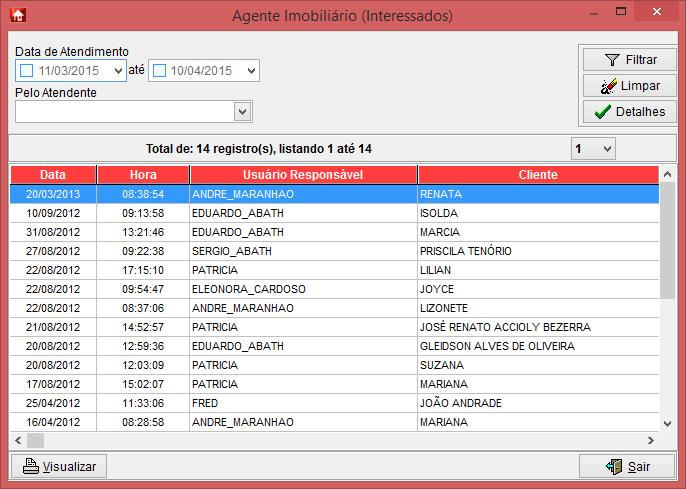Enable the end date 10/04/2015 checkbox

159,71
